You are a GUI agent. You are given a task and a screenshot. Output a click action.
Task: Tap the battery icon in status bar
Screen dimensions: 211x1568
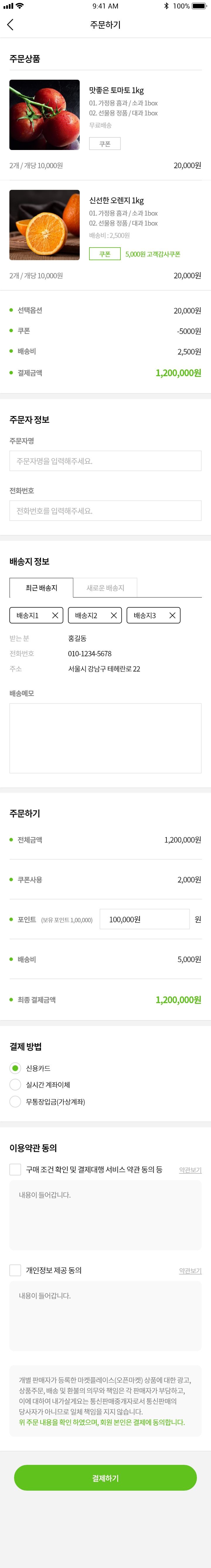(x=200, y=6)
